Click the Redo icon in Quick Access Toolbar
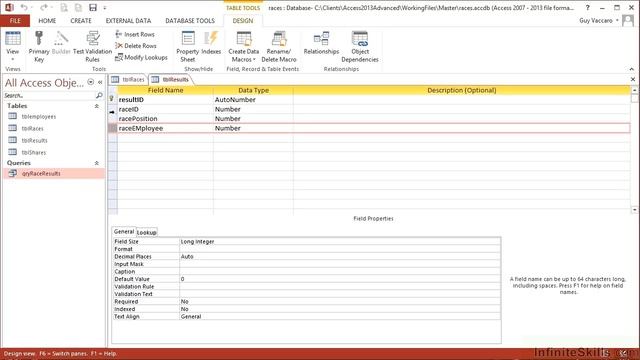640x360 pixels. pos(43,7)
